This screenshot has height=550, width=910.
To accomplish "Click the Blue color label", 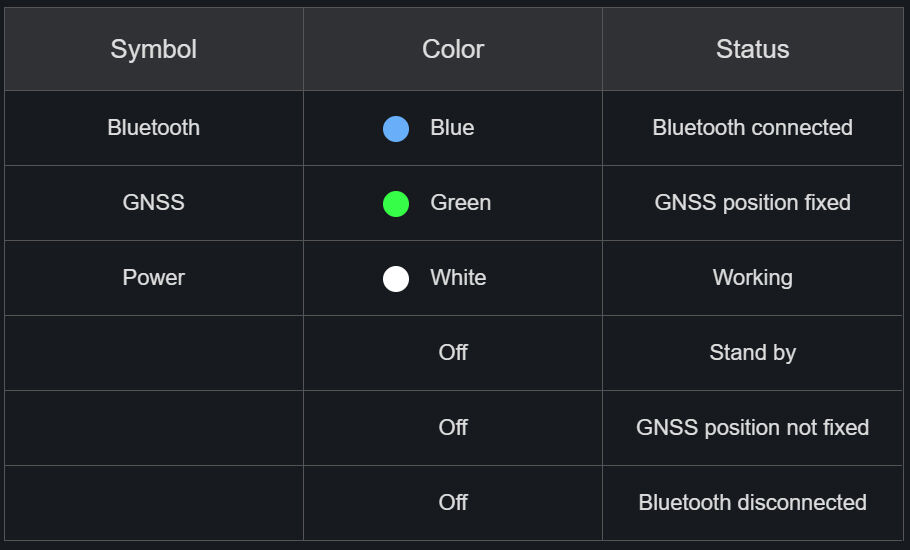I will [x=452, y=128].
